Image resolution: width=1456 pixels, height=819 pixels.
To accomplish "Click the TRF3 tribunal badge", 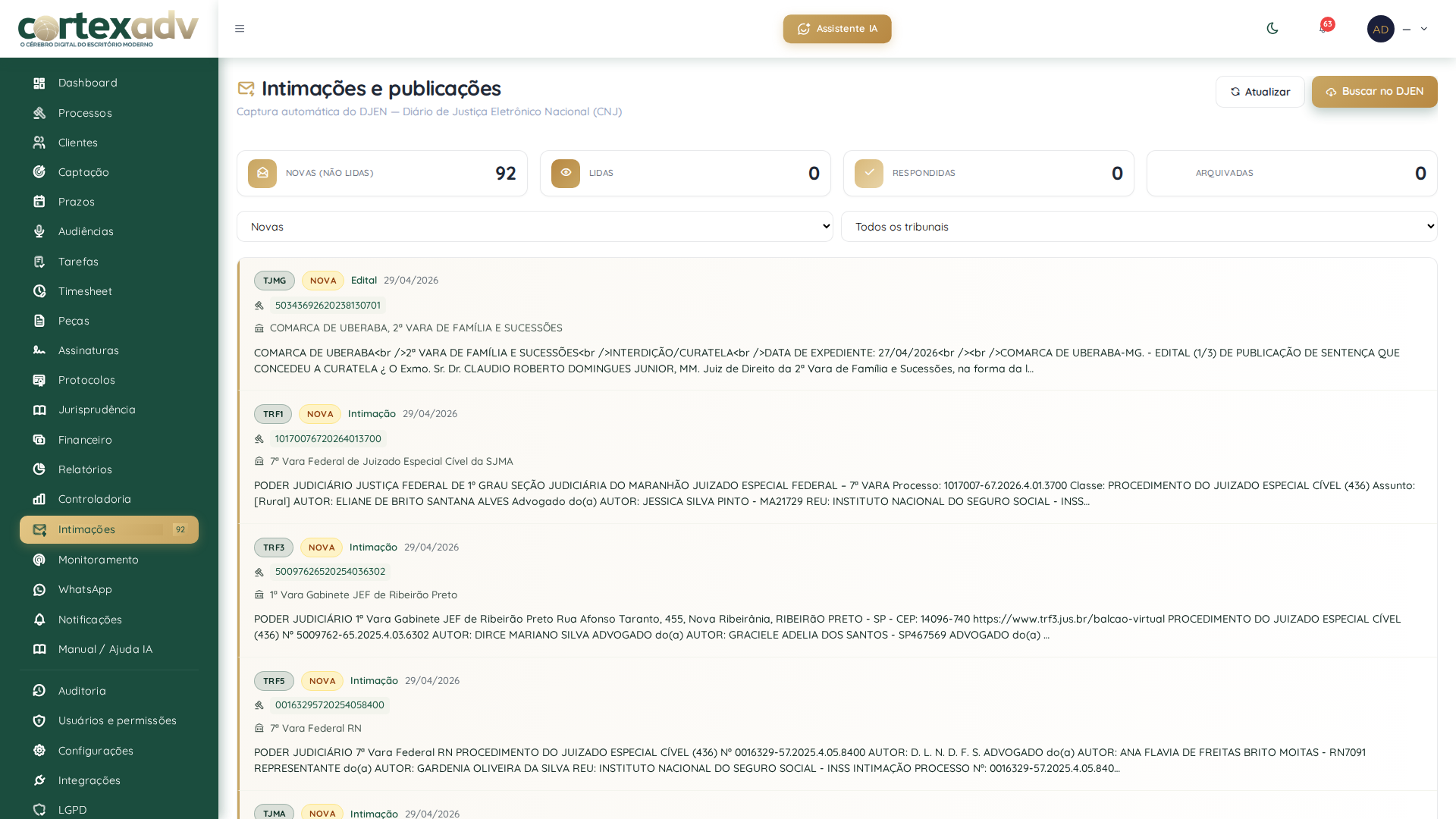I will [274, 548].
